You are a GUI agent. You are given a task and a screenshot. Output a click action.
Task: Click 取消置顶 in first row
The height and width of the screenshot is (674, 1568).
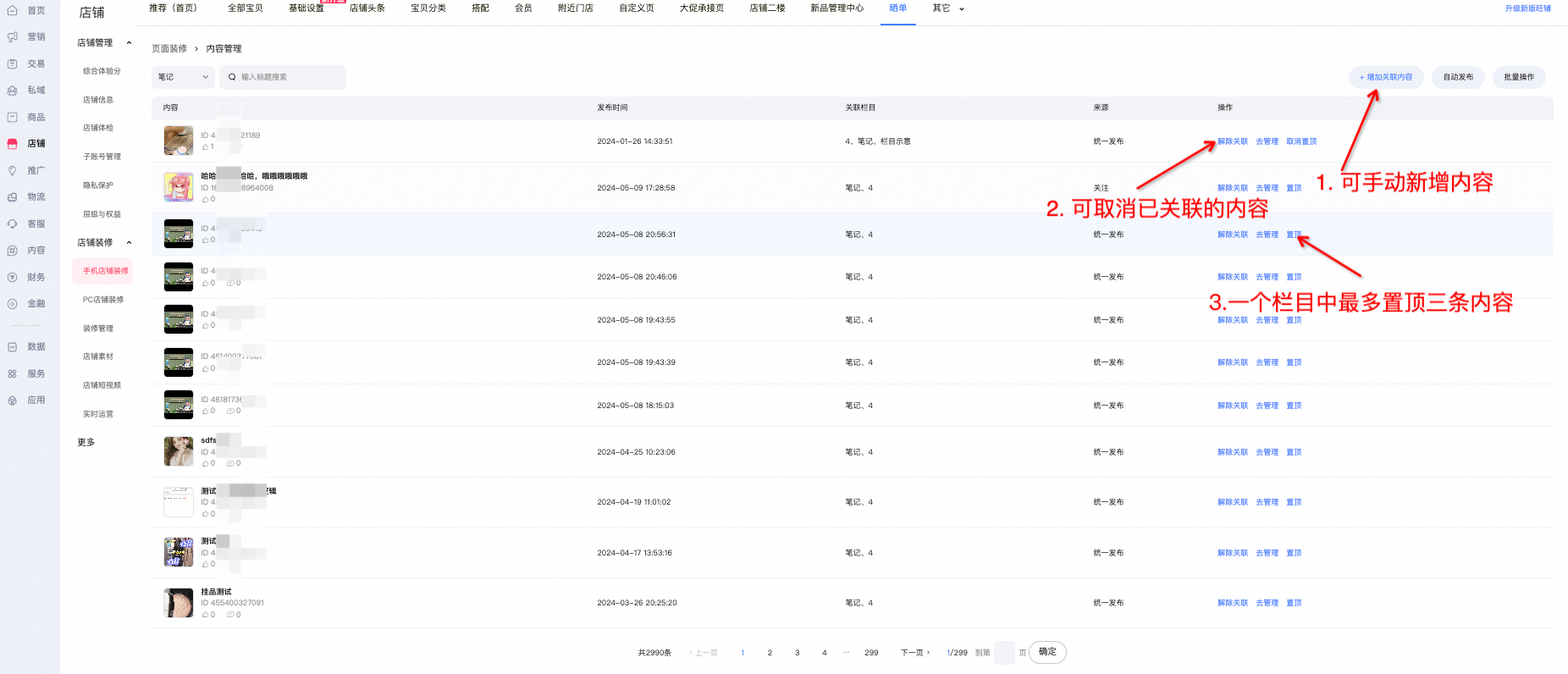pyautogui.click(x=1301, y=141)
